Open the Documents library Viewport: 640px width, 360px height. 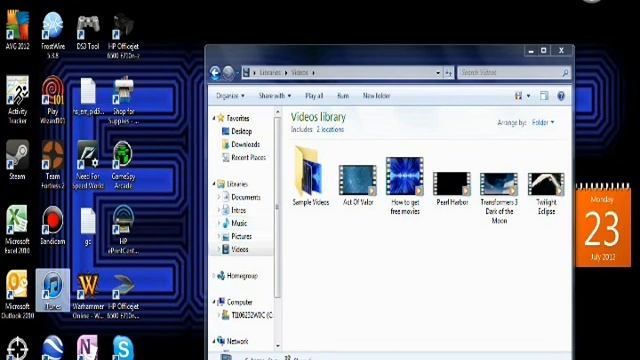click(241, 197)
